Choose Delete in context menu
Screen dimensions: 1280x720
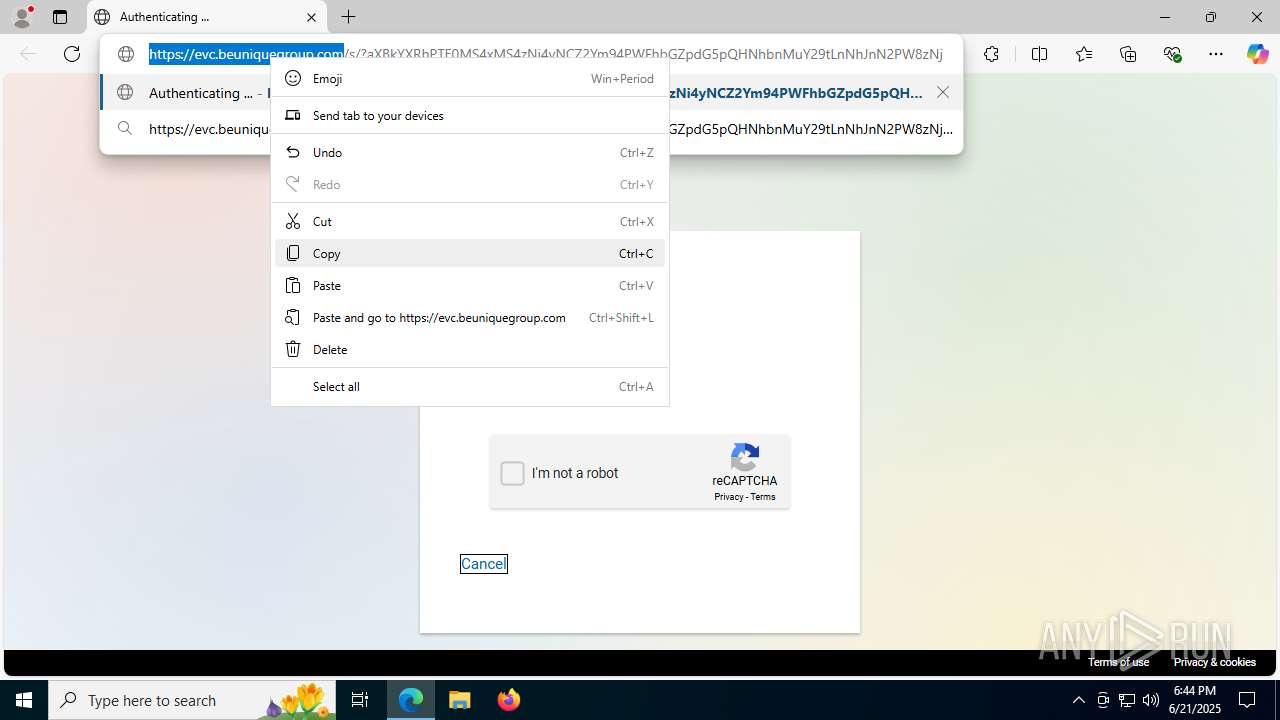click(470, 349)
